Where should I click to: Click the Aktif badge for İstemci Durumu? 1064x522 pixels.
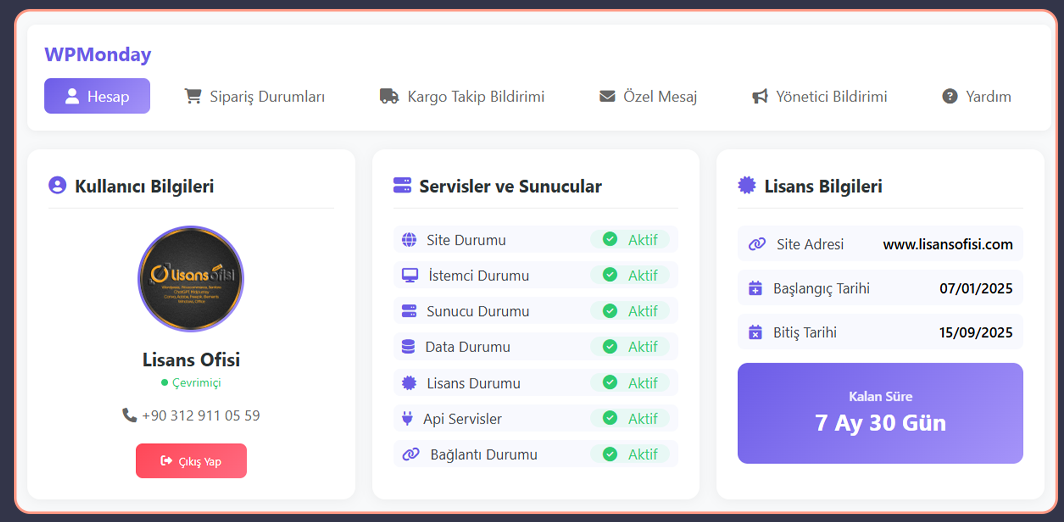pyautogui.click(x=630, y=276)
